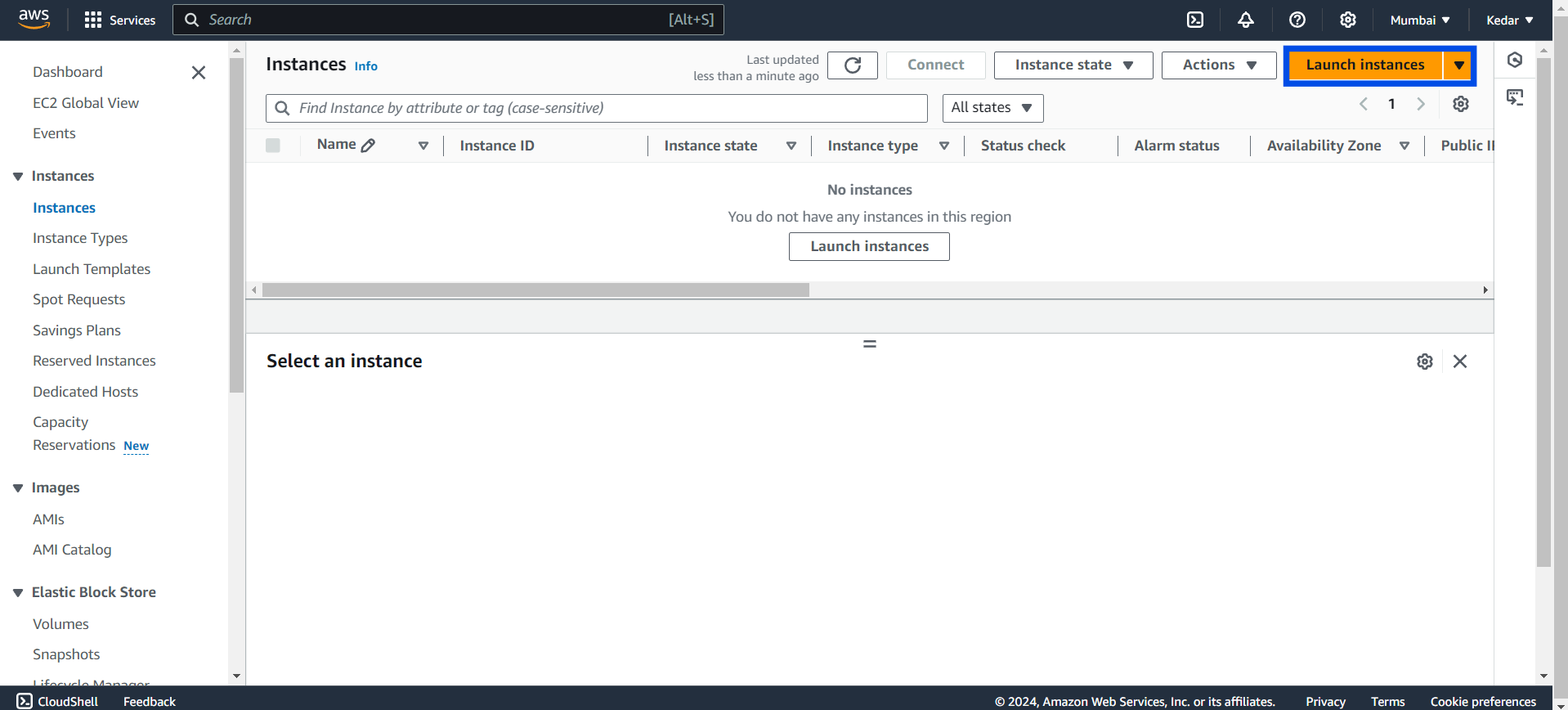Open AMIs page

(48, 519)
